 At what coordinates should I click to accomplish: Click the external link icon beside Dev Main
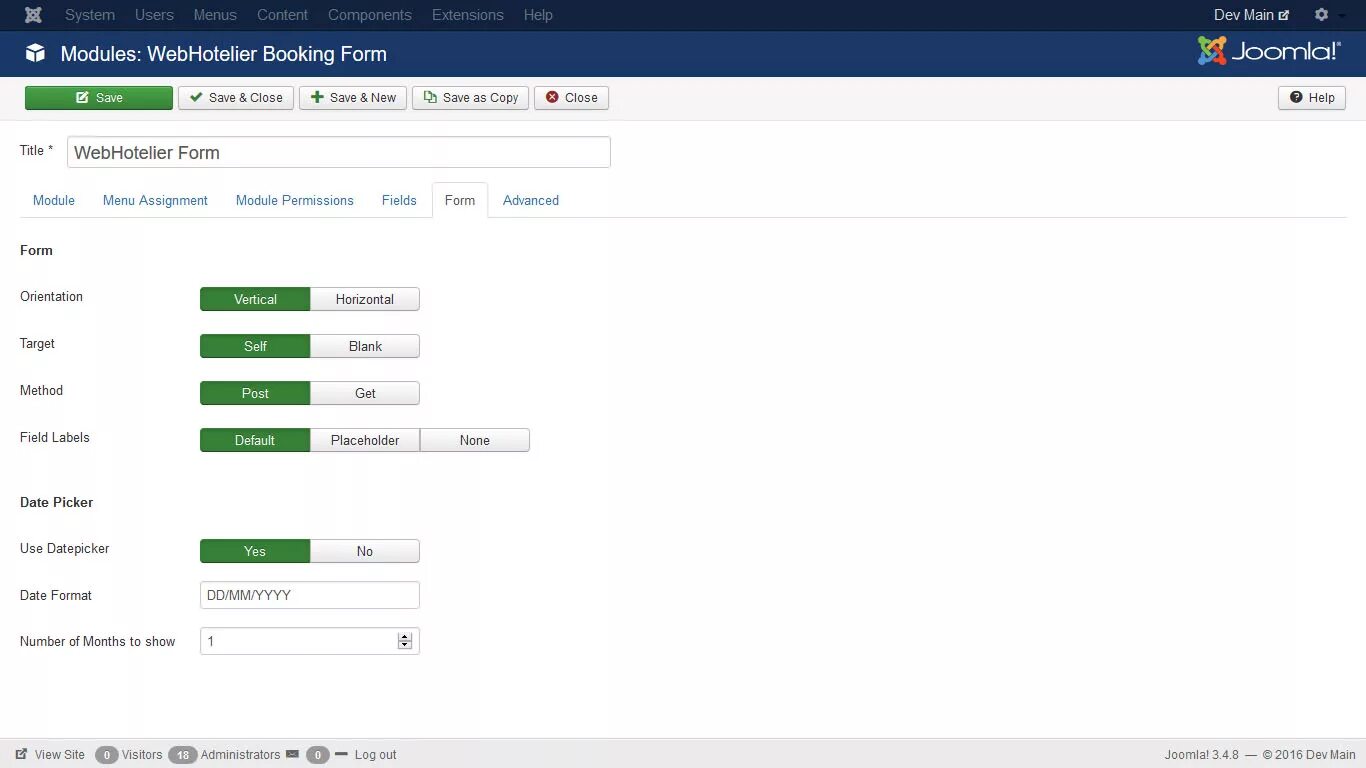[1284, 15]
